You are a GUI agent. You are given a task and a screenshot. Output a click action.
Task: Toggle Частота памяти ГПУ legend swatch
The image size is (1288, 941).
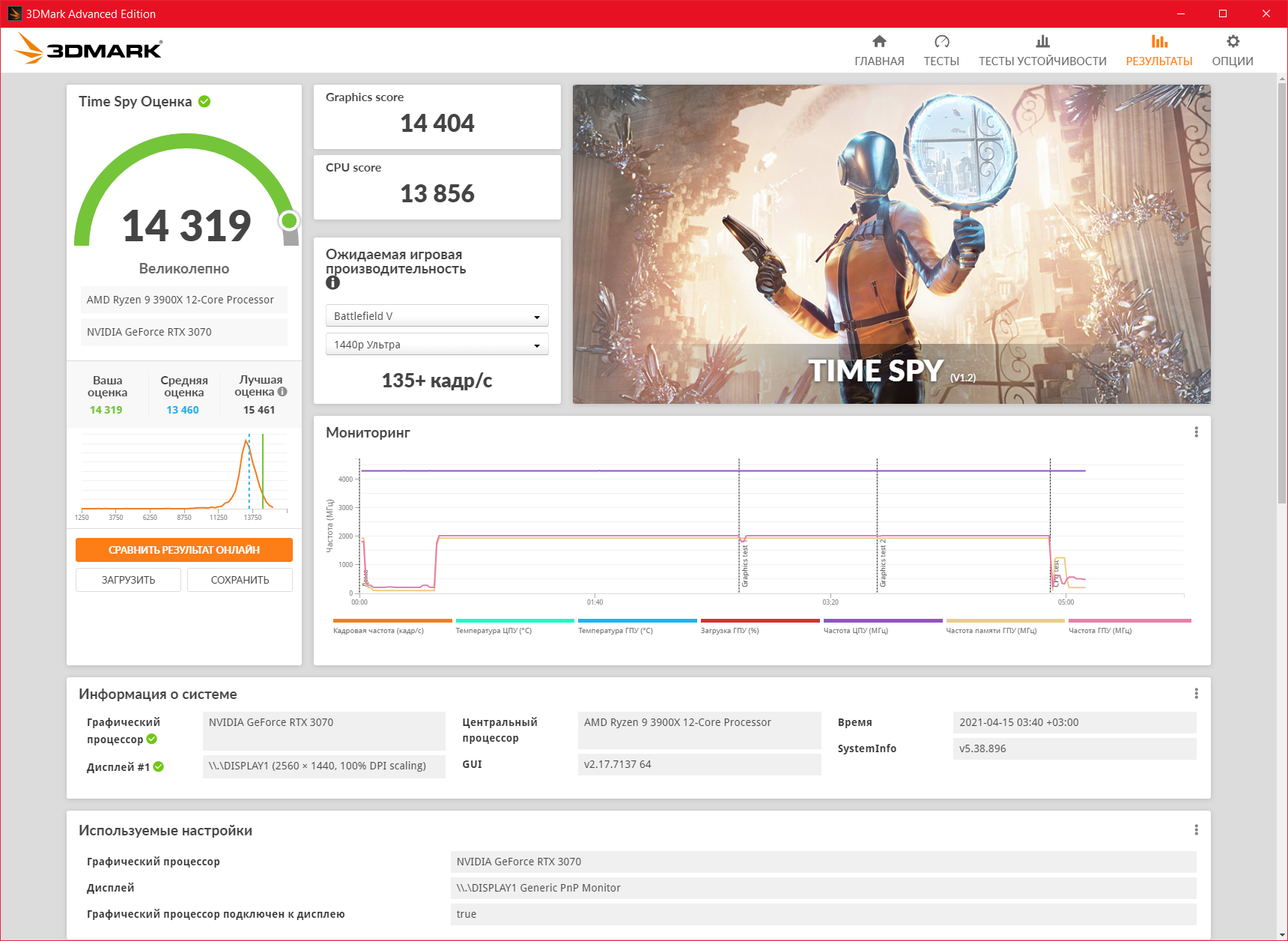[x=1005, y=621]
